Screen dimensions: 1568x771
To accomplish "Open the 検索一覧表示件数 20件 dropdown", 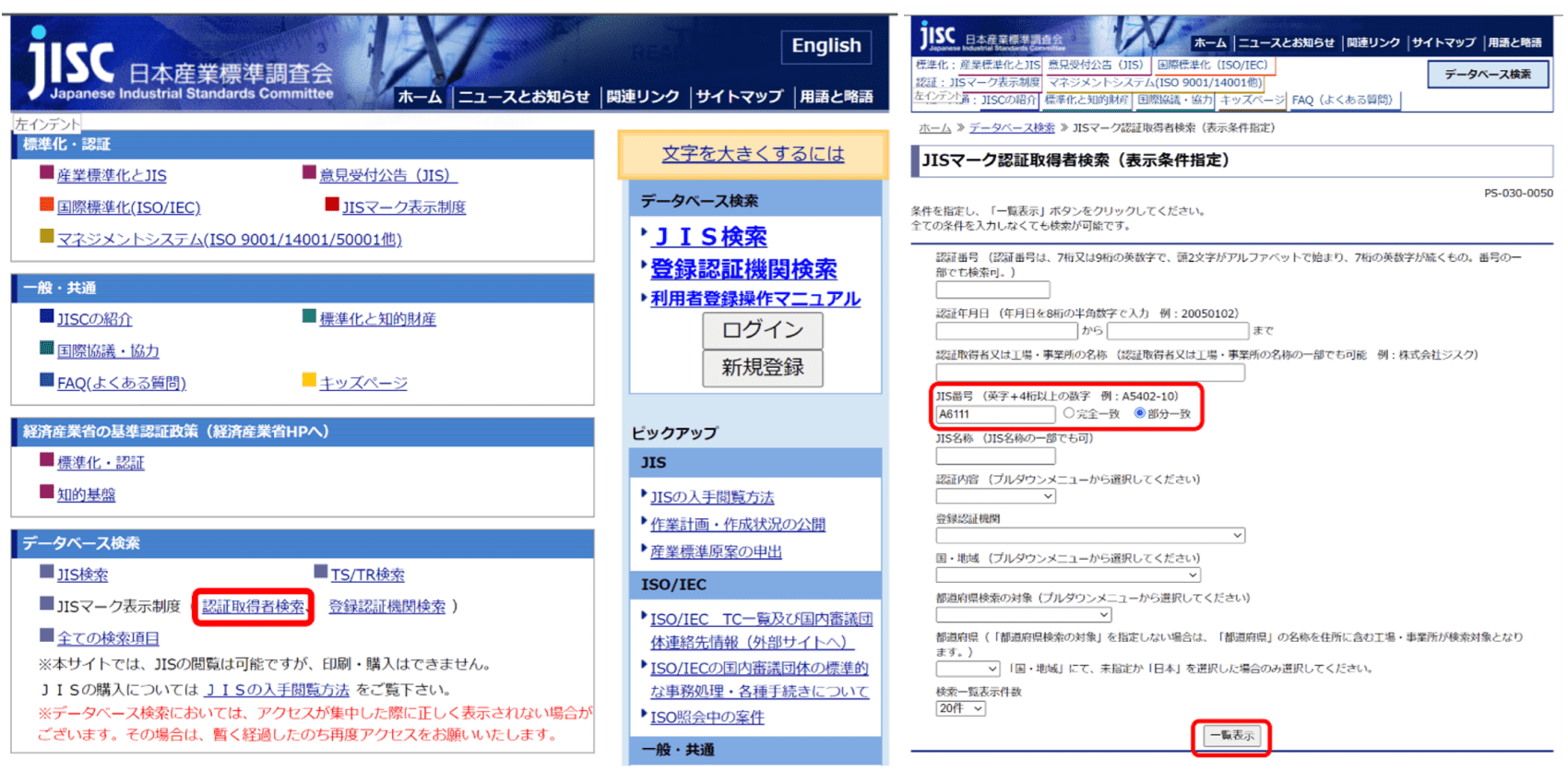I will point(960,708).
